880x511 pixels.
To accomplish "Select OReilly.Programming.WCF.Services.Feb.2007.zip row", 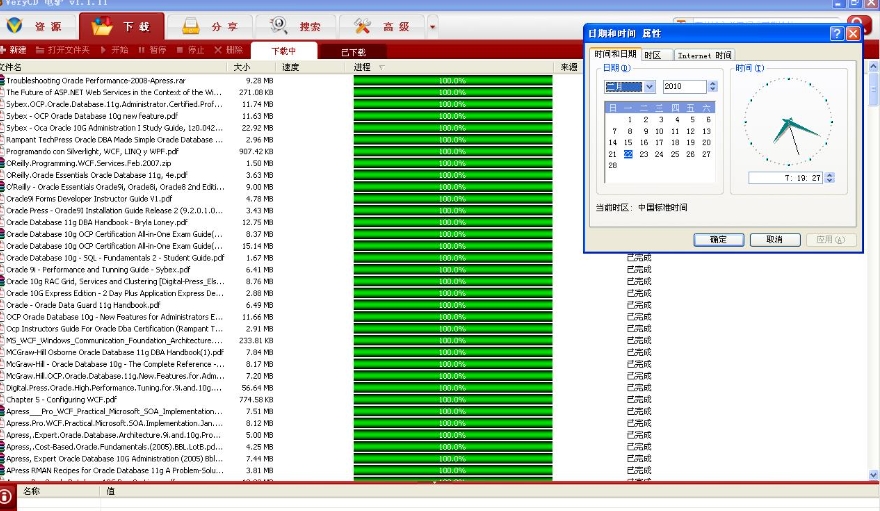I will pos(89,163).
